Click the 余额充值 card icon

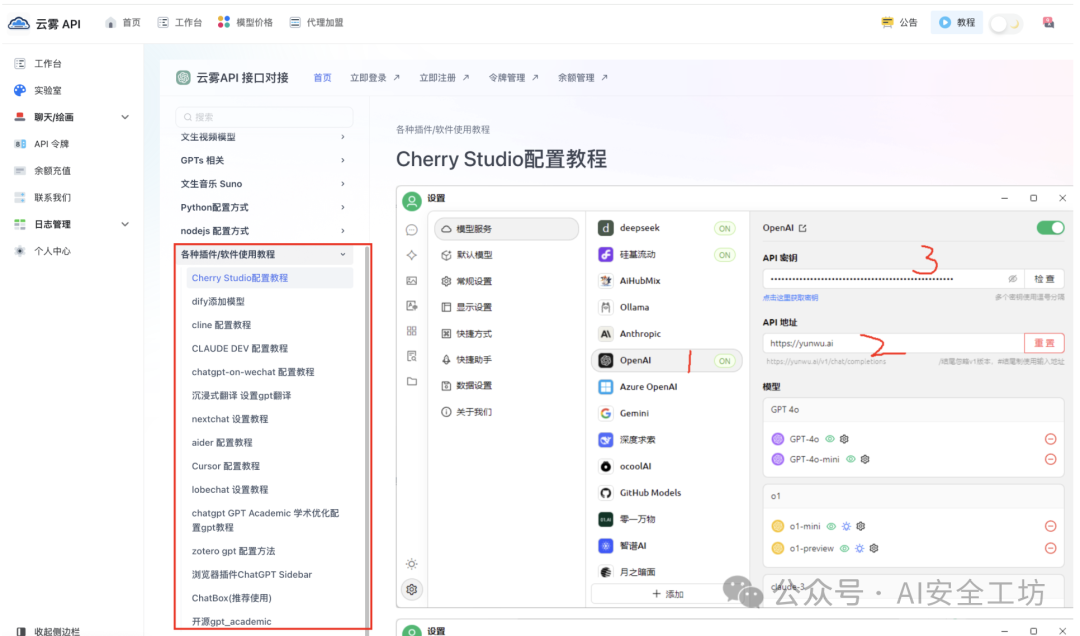[x=20, y=171]
